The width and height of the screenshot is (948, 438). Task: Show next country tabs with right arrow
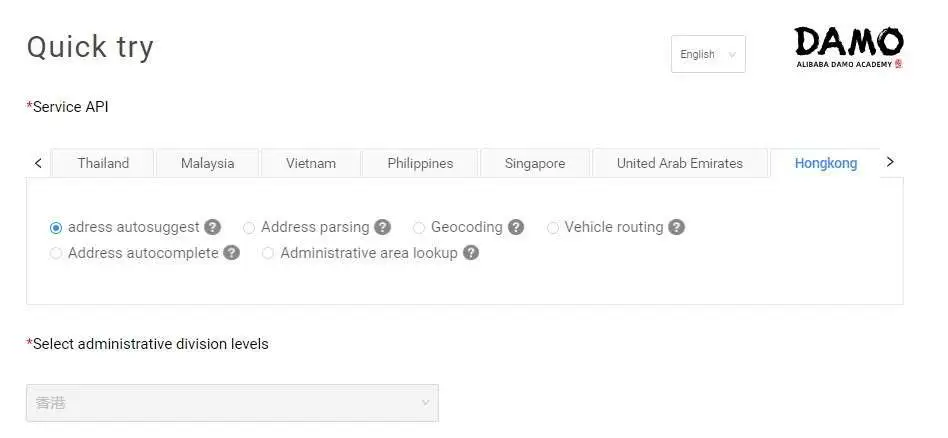coord(889,162)
